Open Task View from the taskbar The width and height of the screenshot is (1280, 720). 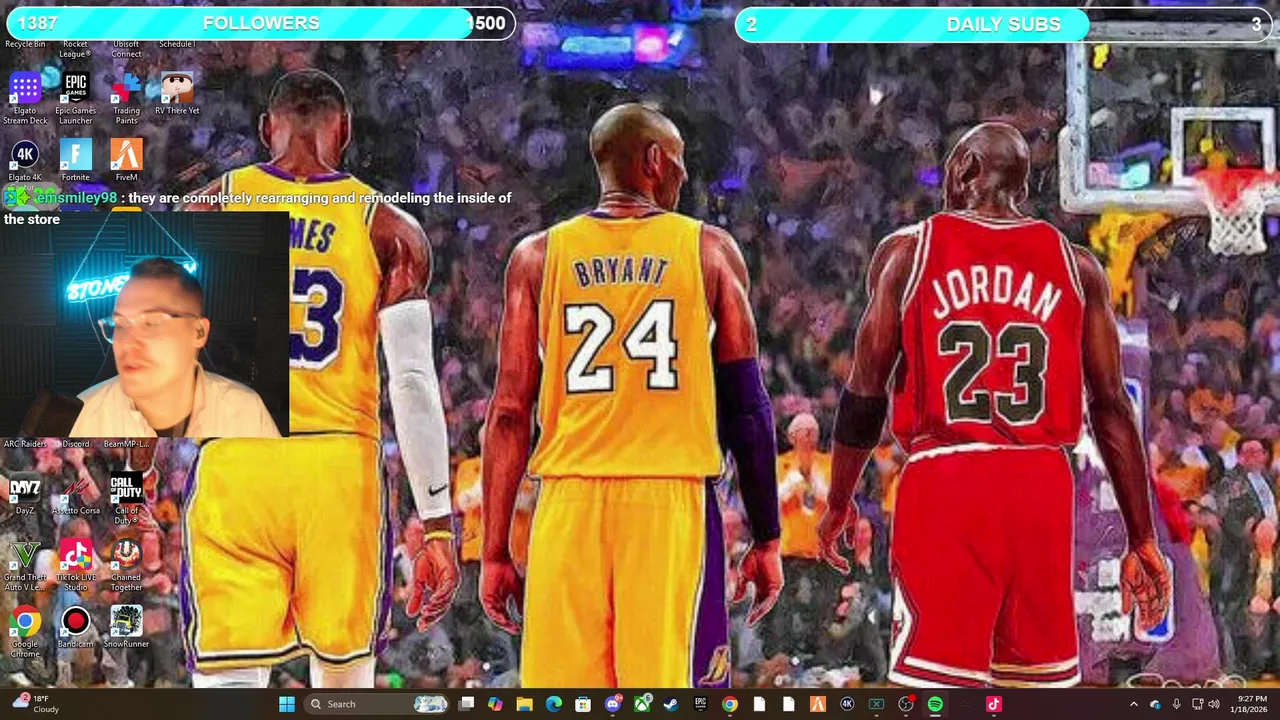tap(466, 704)
